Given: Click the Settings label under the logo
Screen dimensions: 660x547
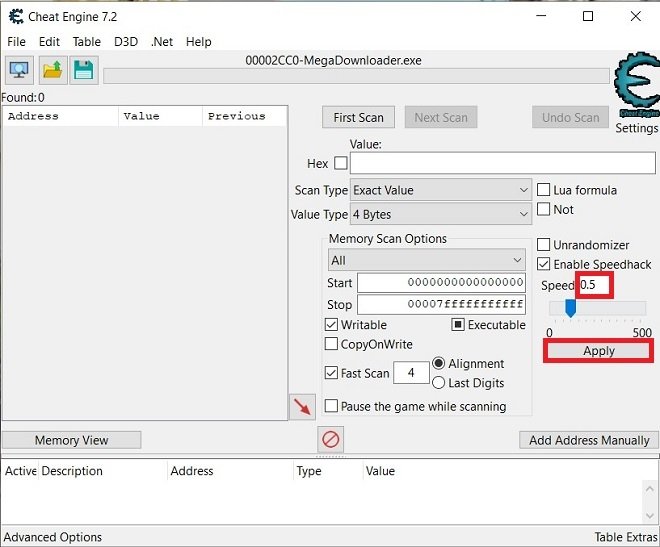Looking at the screenshot, I should coord(636,128).
